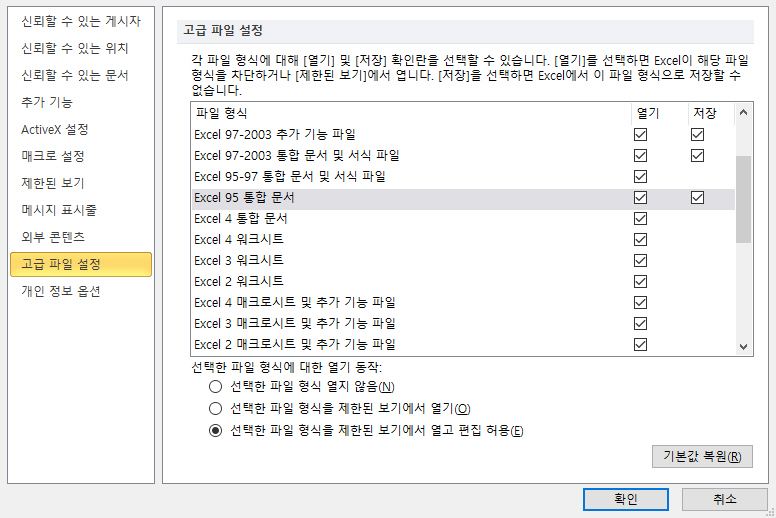The width and height of the screenshot is (776, 518).
Task: Select the Excel 4 워크시트 row
Action: click(x=463, y=239)
